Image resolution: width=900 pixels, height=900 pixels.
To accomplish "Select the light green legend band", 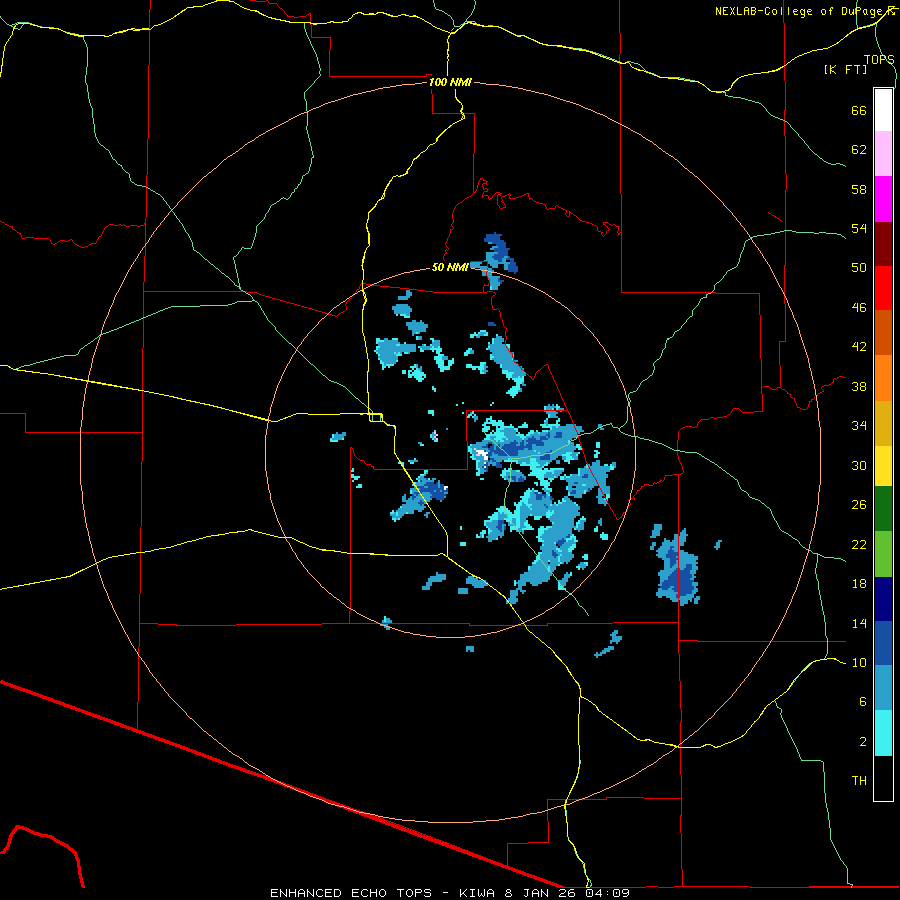I will pyautogui.click(x=883, y=554).
